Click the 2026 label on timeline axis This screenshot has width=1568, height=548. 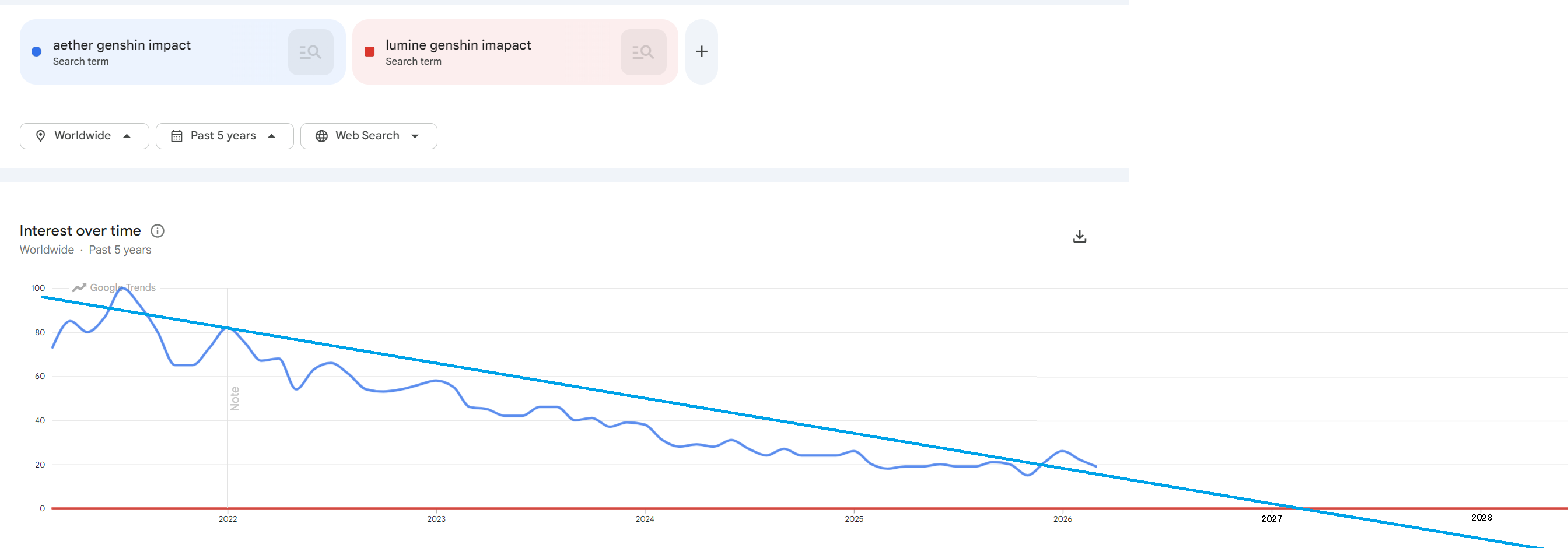tap(1062, 519)
